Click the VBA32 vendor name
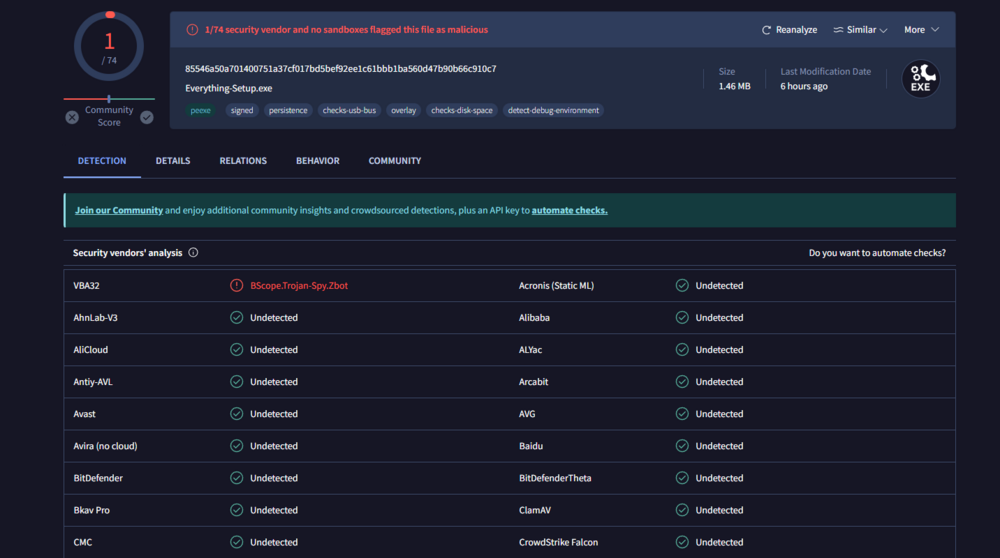Viewport: 1000px width, 558px height. click(86, 286)
